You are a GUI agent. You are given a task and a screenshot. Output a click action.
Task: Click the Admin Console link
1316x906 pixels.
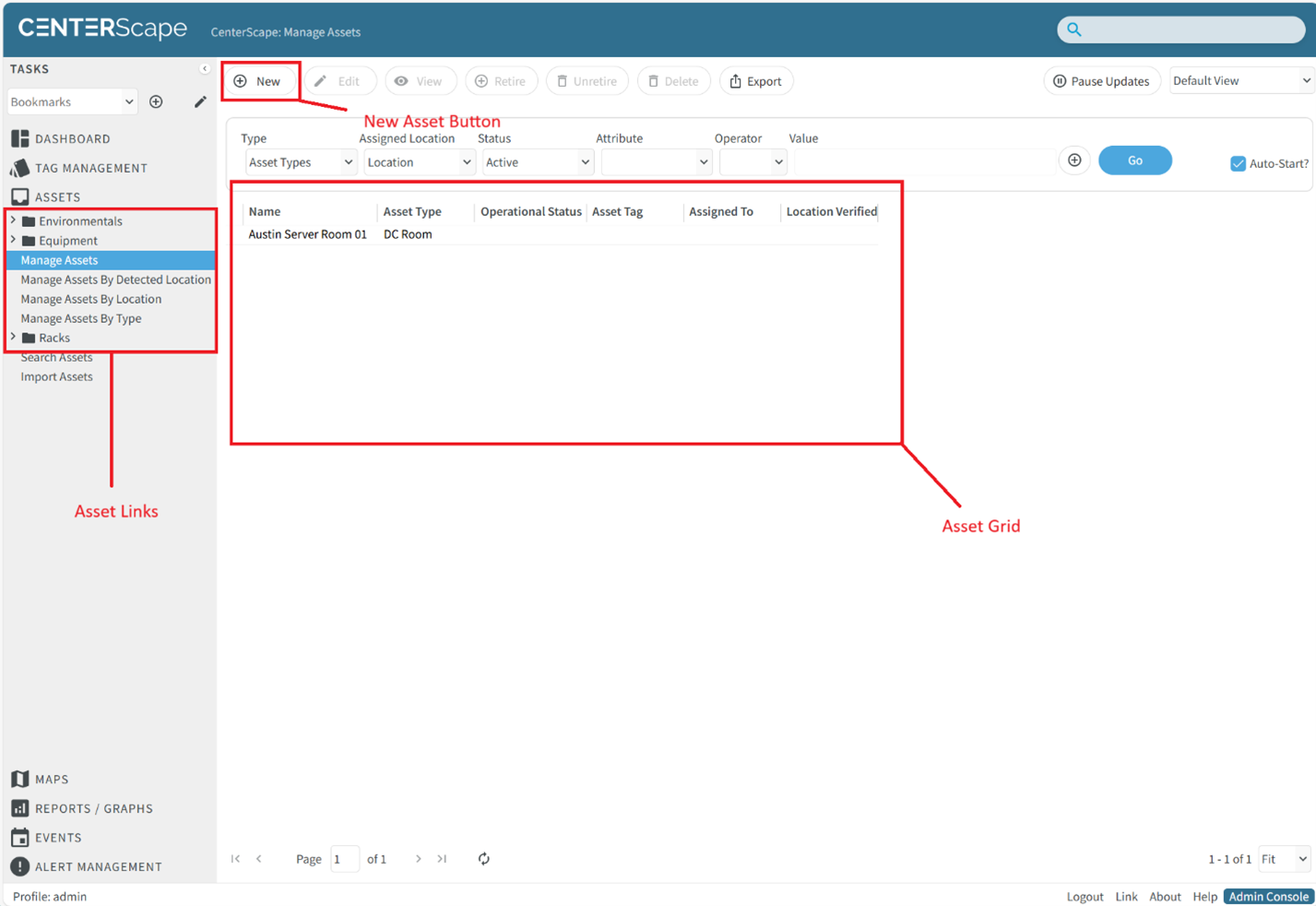pos(1268,897)
